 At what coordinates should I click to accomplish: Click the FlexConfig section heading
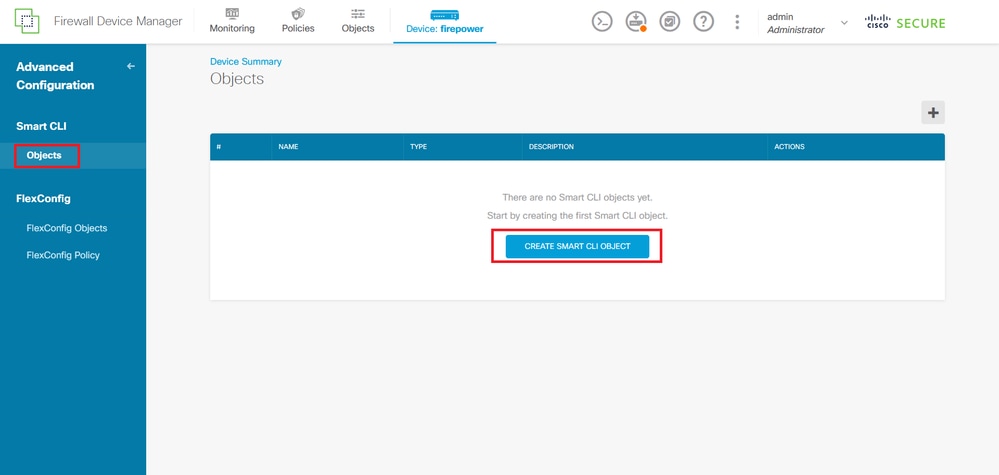[43, 199]
